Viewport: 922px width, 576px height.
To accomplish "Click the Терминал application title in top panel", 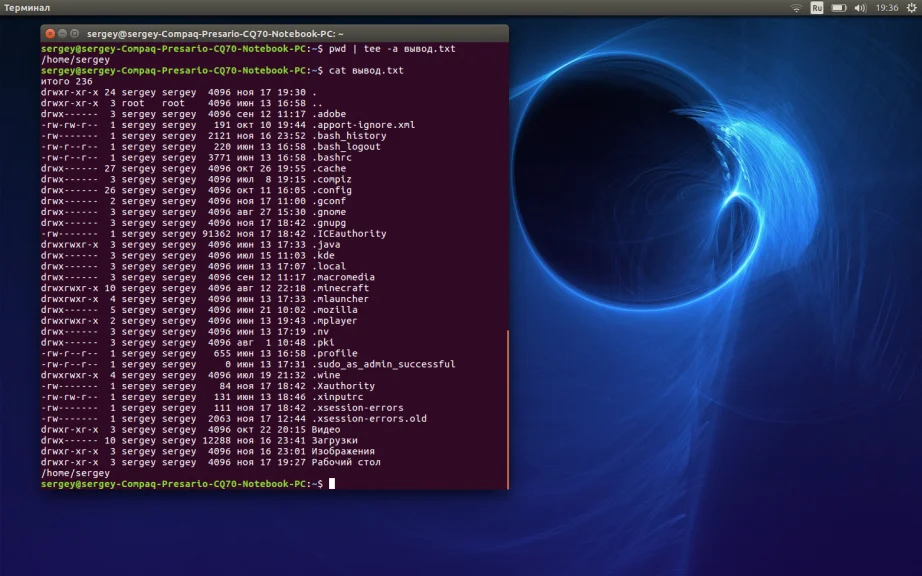I will (x=27, y=7).
